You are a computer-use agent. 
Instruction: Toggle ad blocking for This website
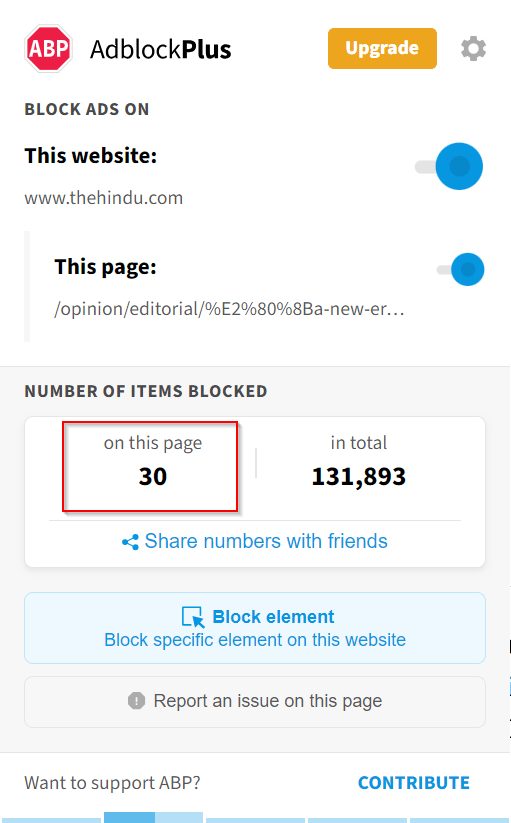point(449,166)
